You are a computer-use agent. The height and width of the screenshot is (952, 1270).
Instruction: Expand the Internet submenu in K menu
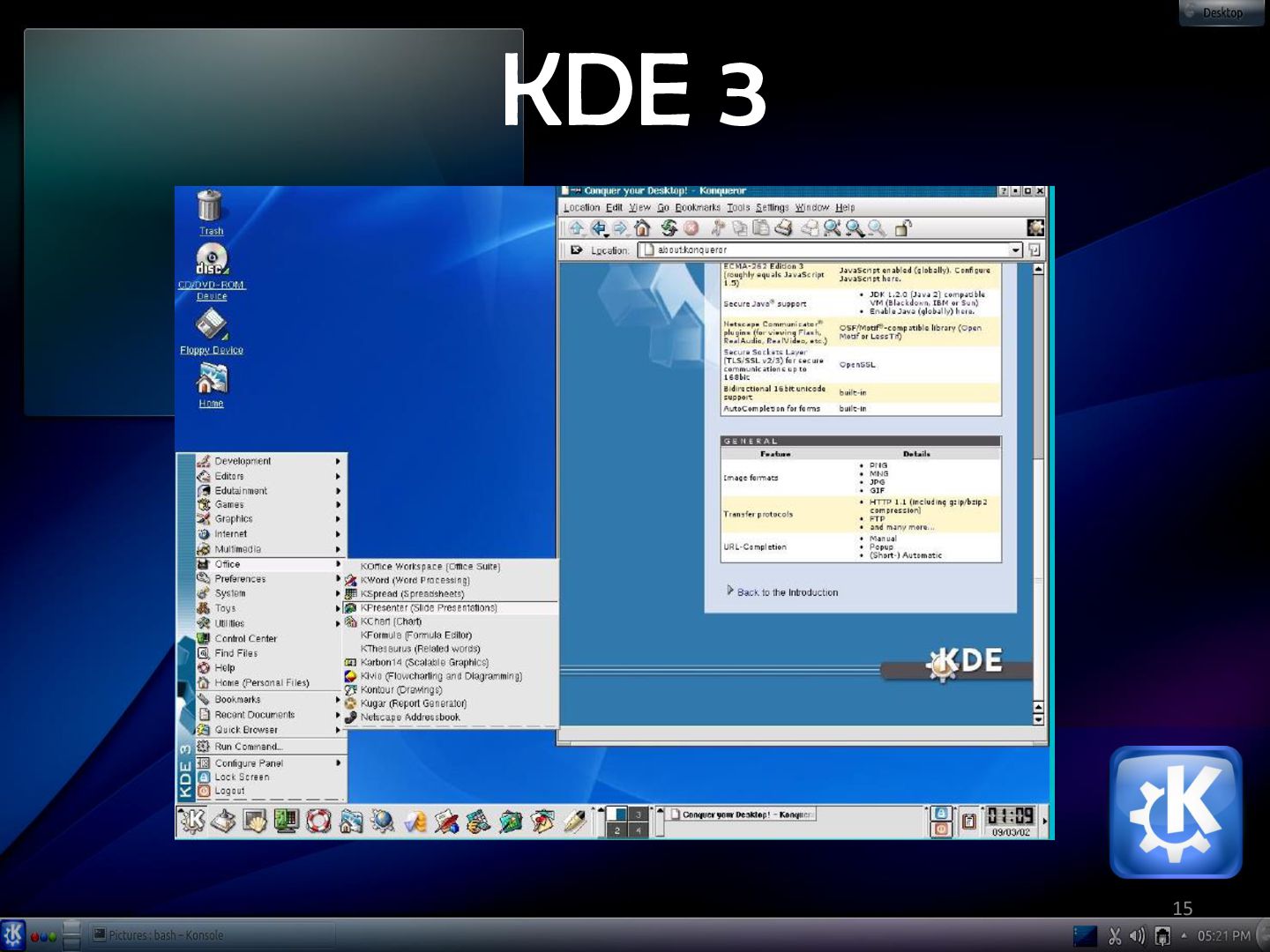[272, 534]
